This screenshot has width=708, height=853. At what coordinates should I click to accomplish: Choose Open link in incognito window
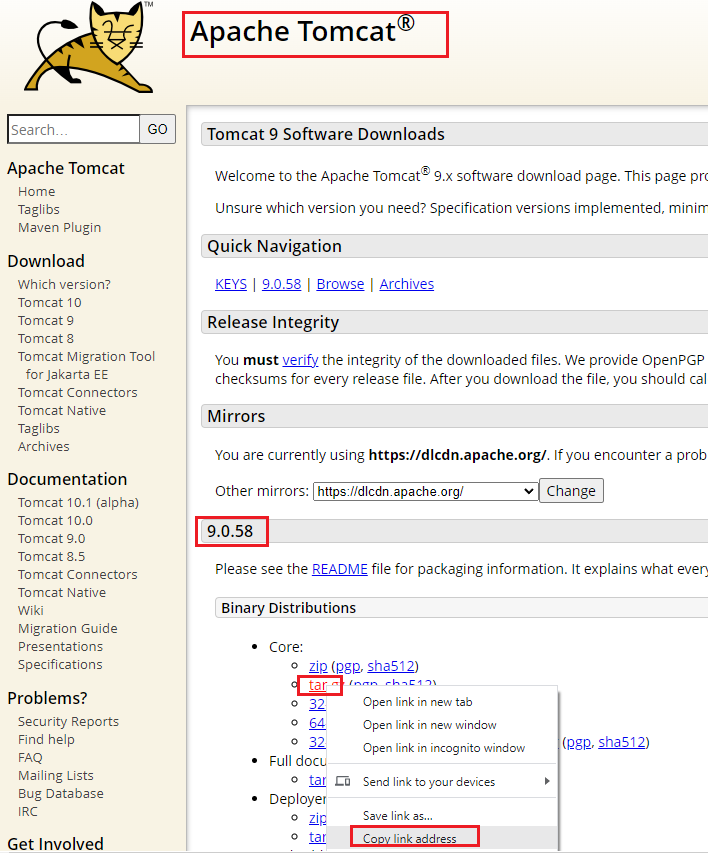click(x=444, y=747)
